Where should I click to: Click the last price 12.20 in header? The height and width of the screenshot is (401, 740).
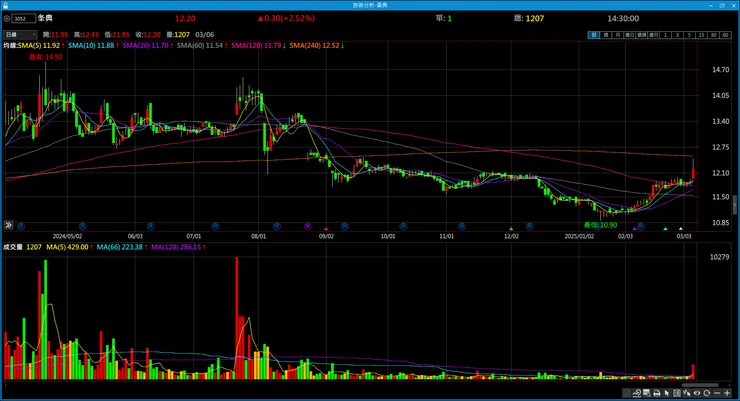point(185,18)
